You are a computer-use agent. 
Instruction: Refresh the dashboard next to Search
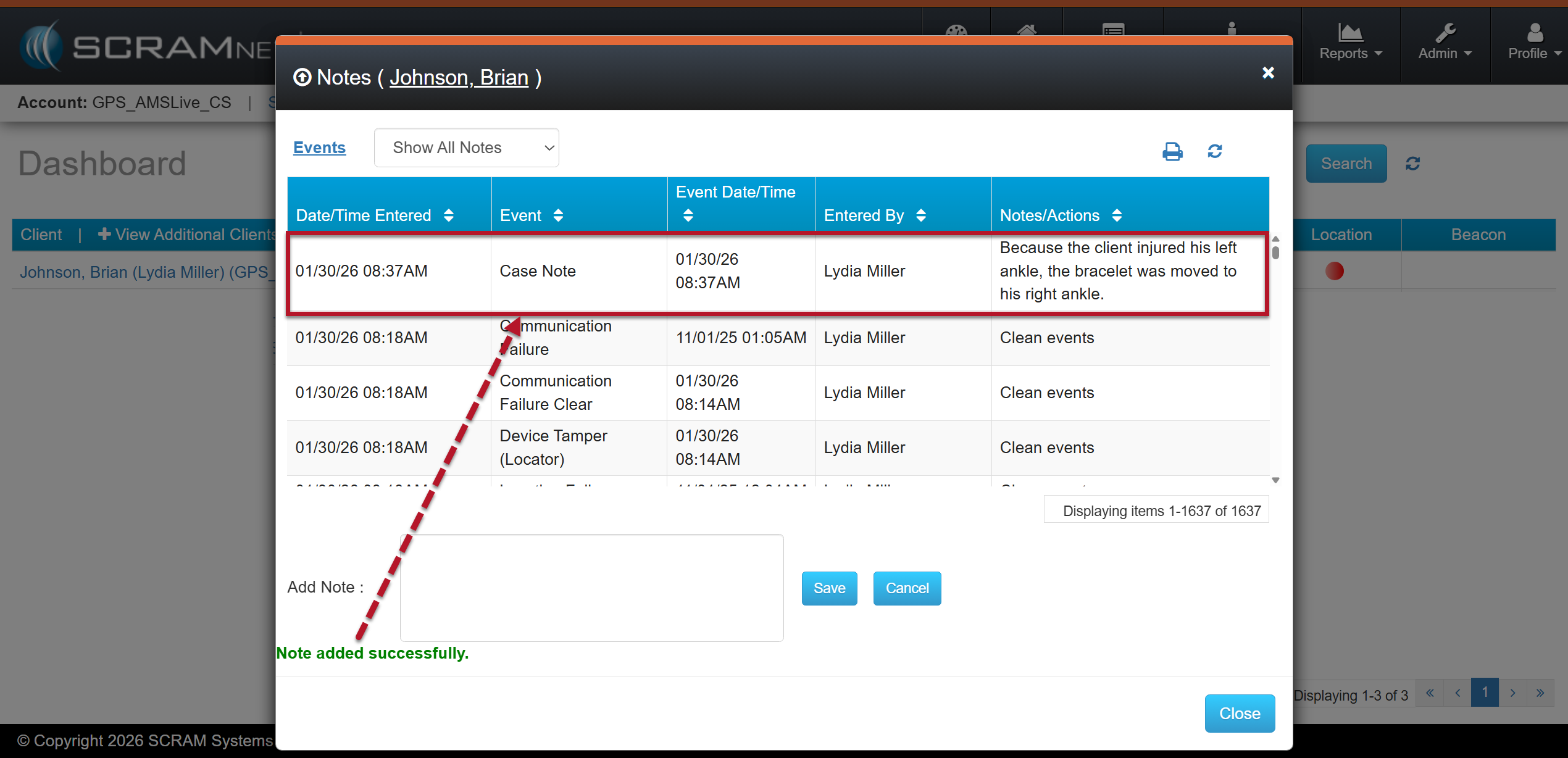pyautogui.click(x=1412, y=164)
